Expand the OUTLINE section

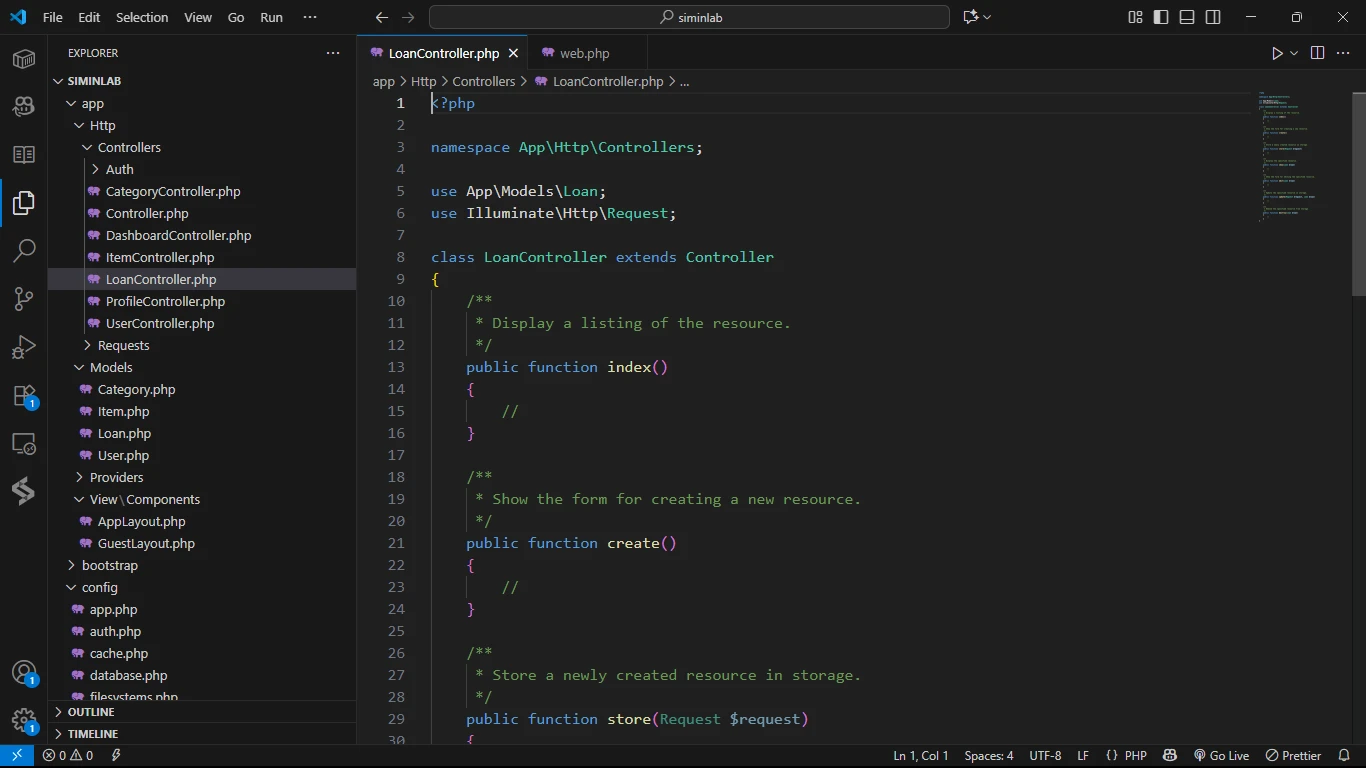click(x=91, y=712)
